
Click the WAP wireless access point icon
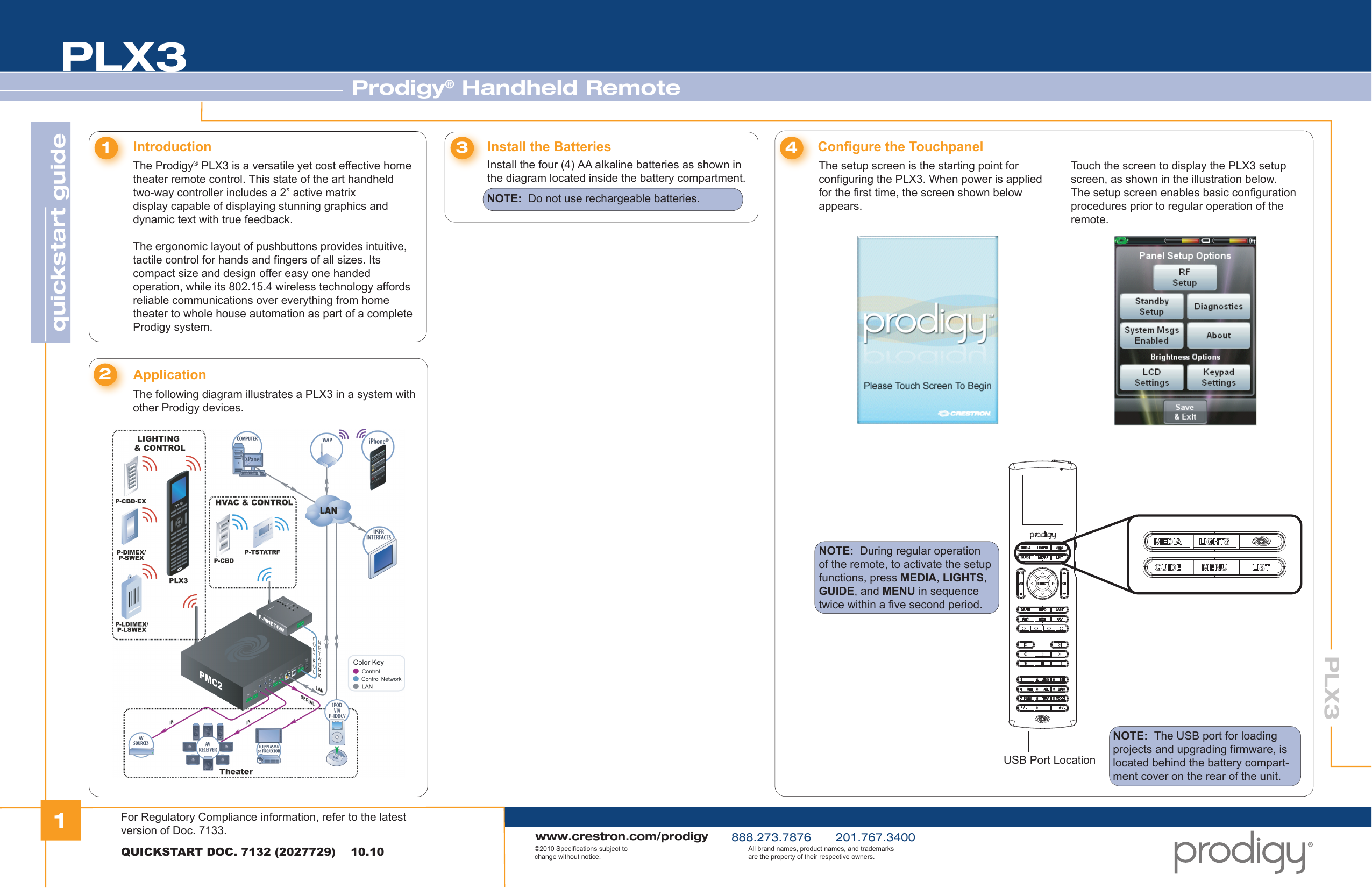point(327,450)
